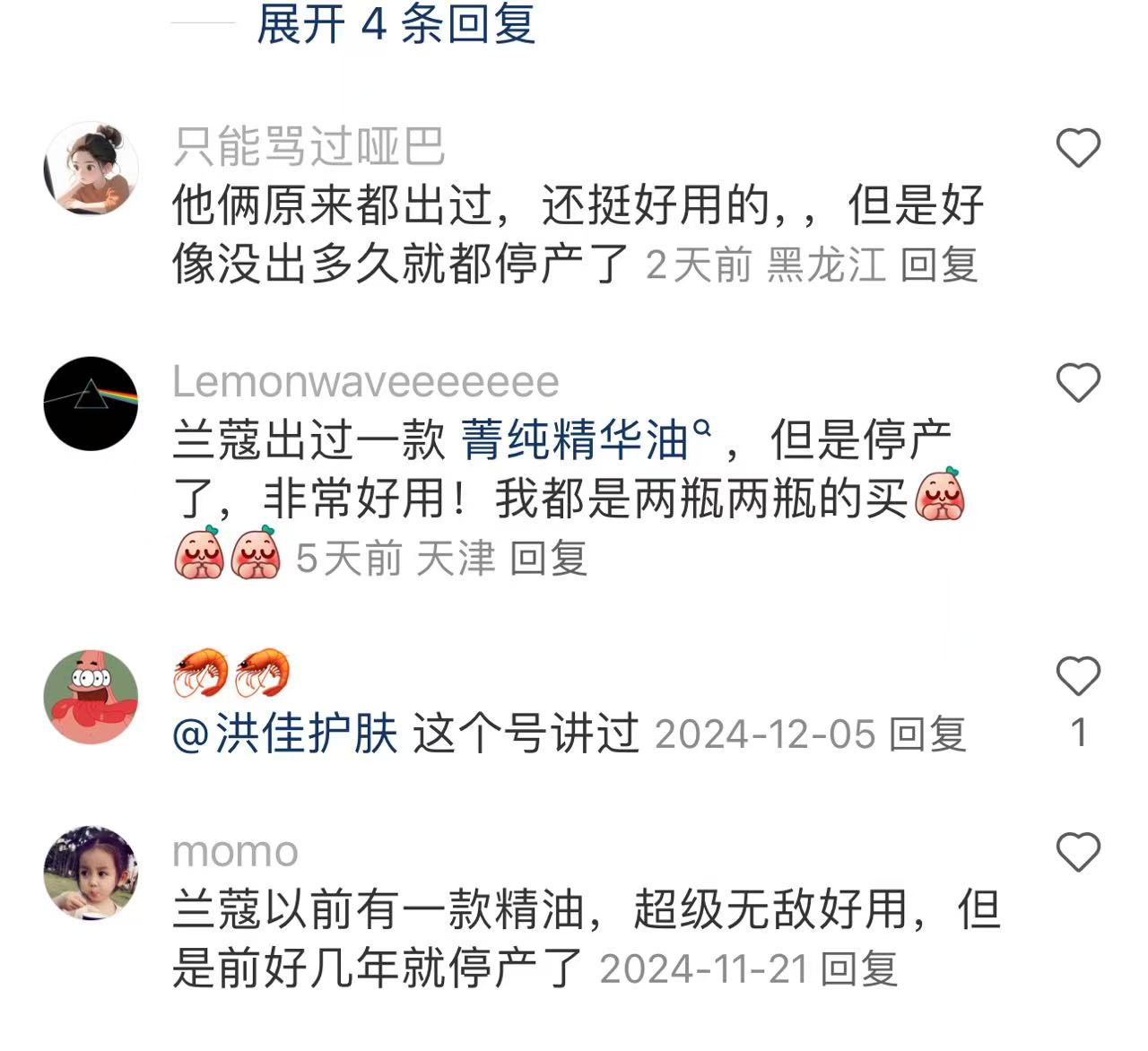The image size is (1148, 1051).
Task: Like the comment by 只能骂过哑巴
Action: 1078,148
